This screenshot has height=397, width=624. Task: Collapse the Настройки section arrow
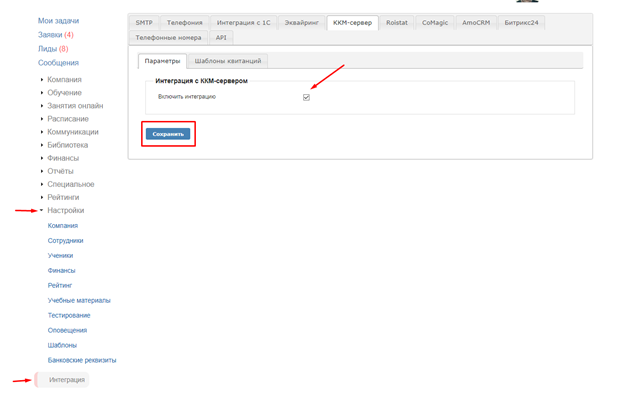pyautogui.click(x=41, y=210)
